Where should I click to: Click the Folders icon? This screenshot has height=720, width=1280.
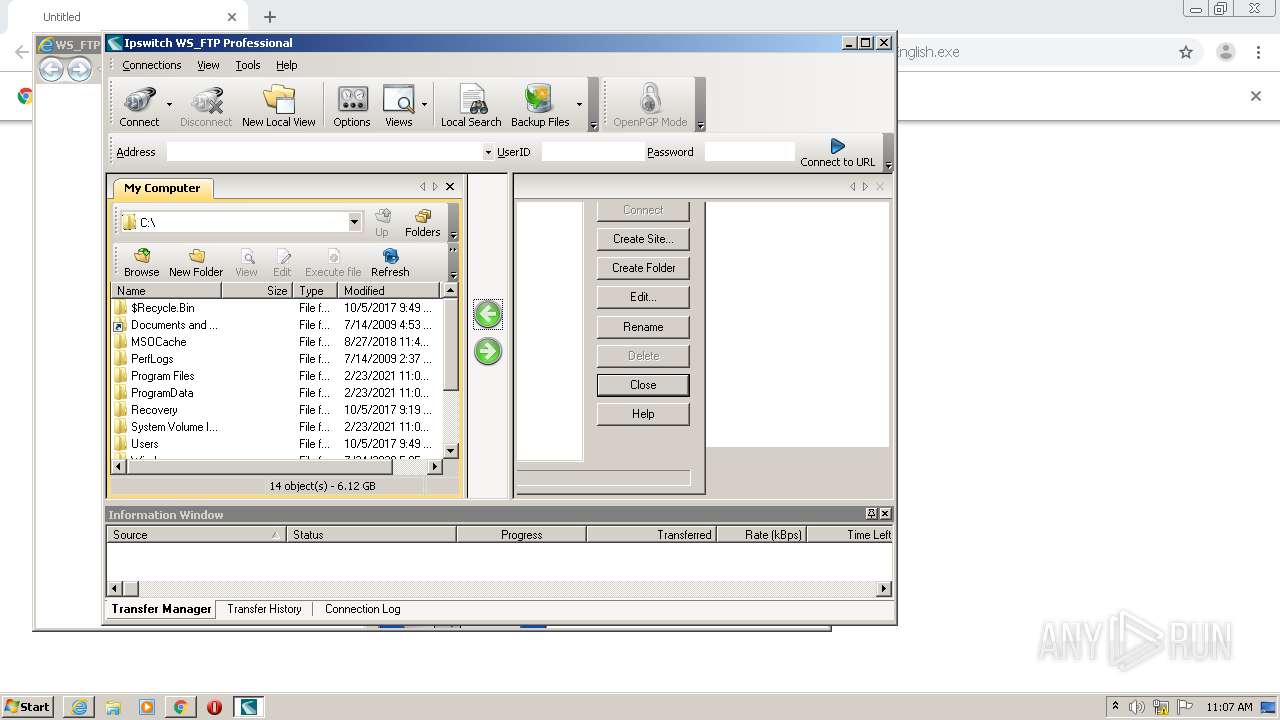tap(422, 223)
